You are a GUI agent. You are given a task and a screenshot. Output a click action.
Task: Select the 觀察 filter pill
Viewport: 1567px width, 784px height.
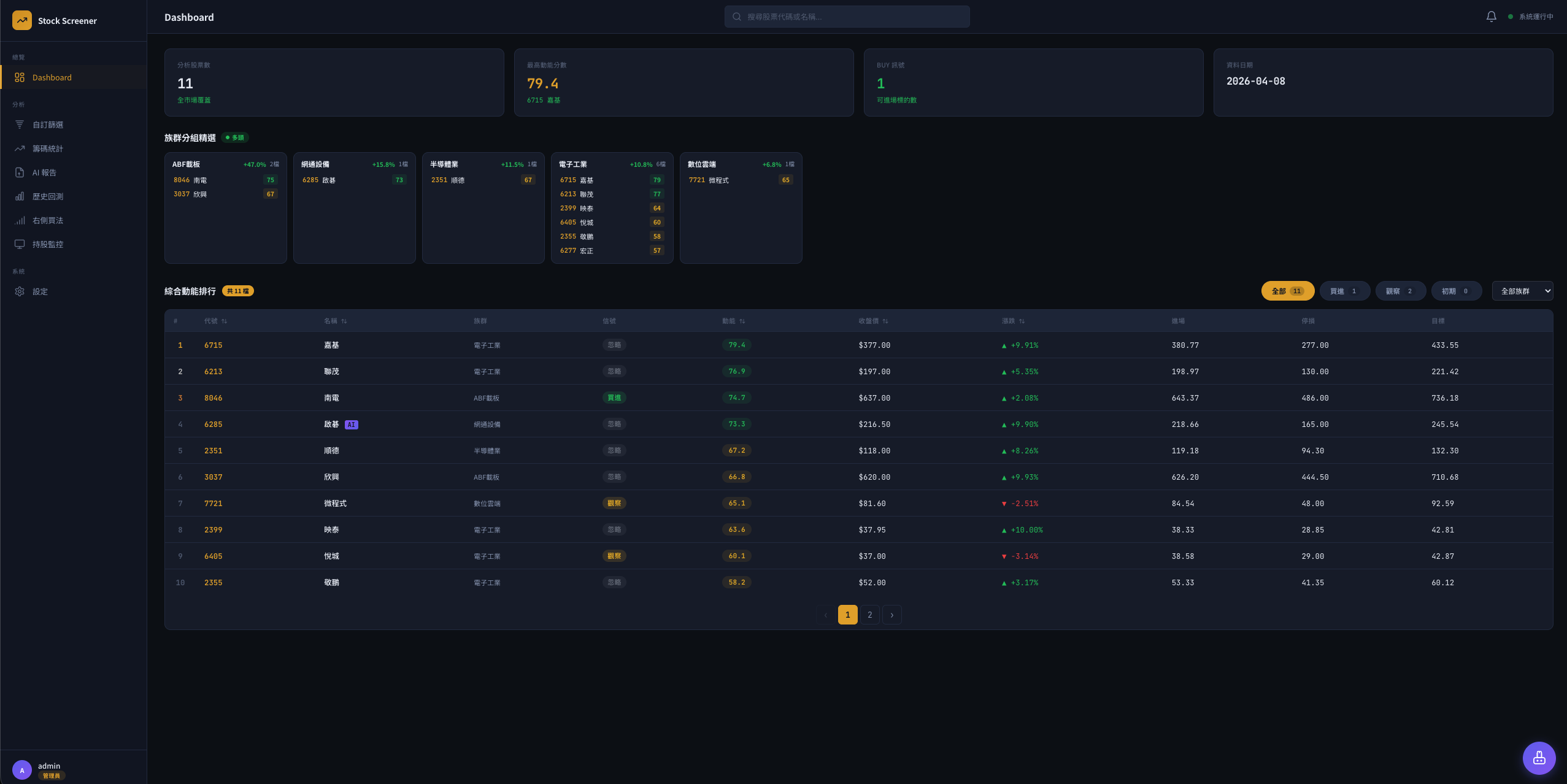(1400, 291)
